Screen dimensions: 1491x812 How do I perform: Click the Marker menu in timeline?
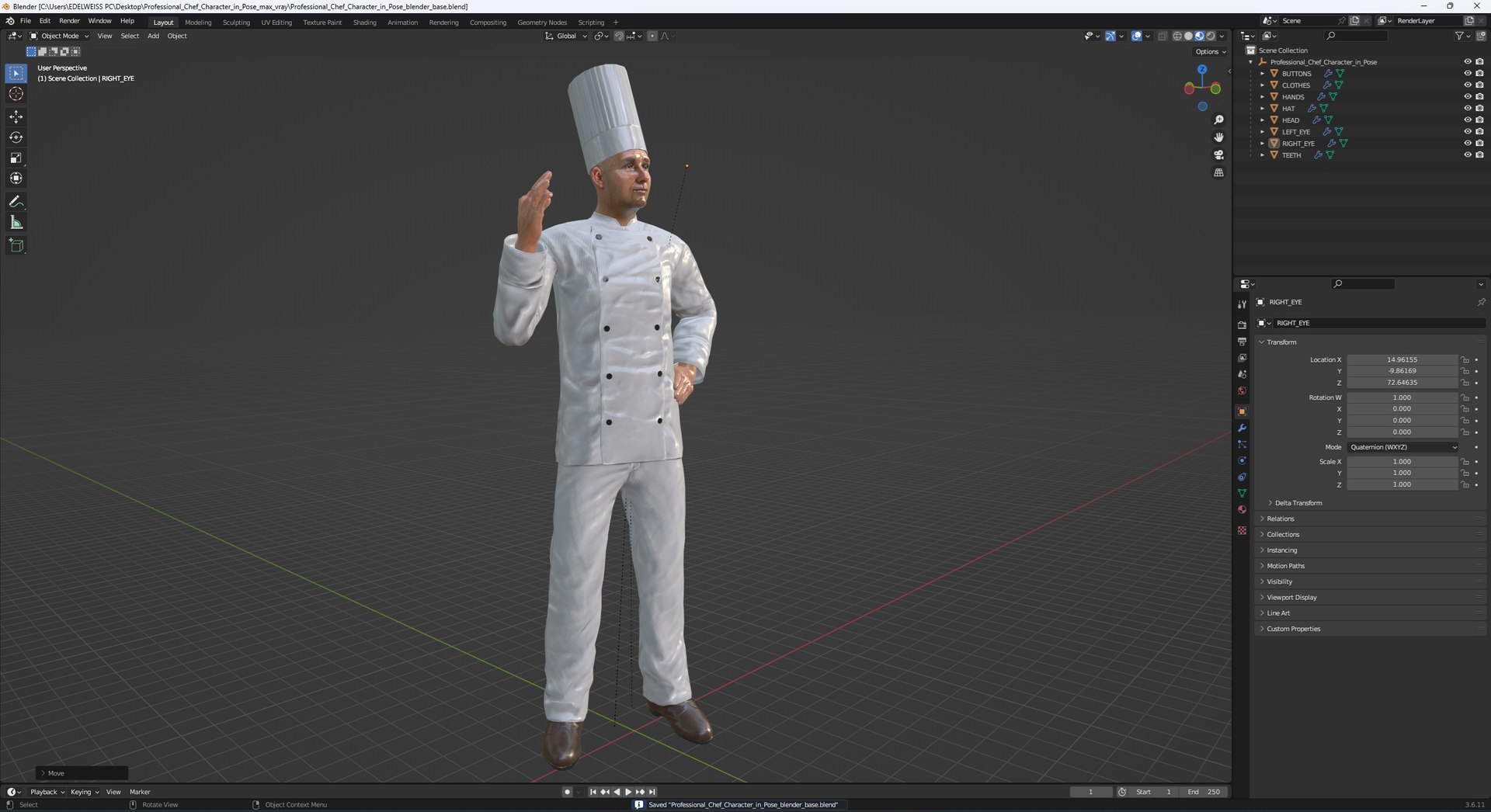140,792
